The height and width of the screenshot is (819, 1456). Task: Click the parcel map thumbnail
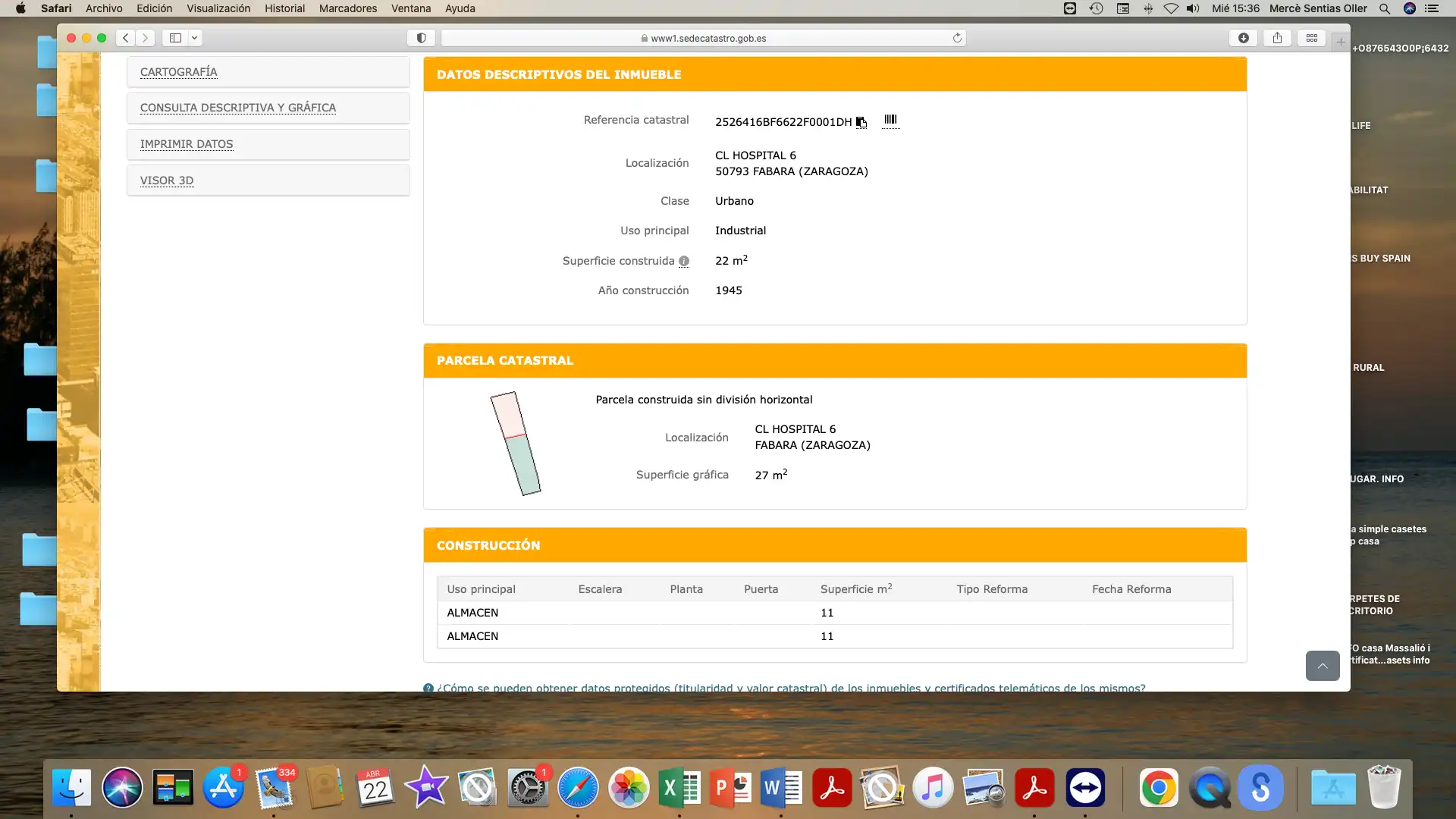pyautogui.click(x=516, y=444)
